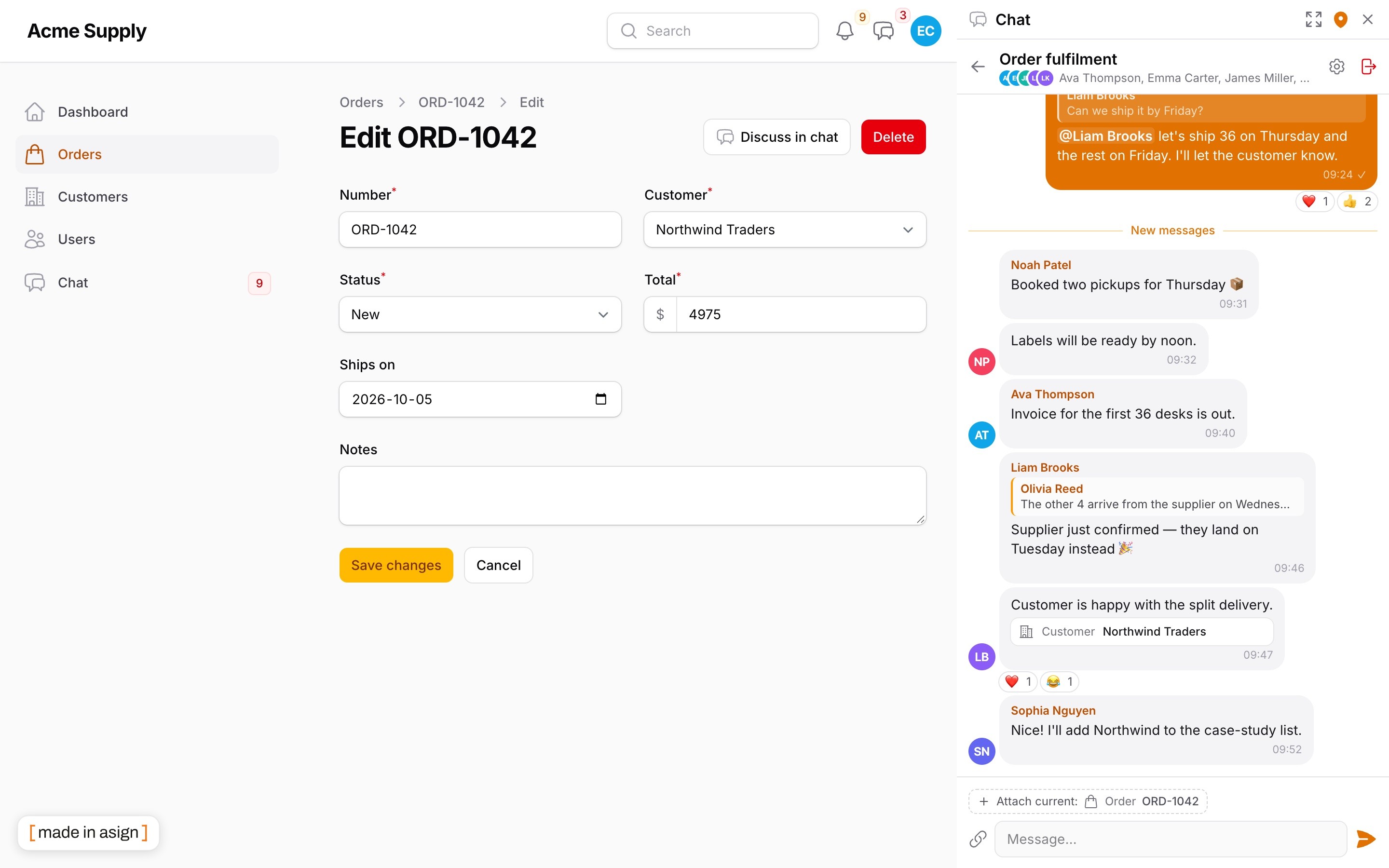
Task: Delete order ORD-1042
Action: pos(893,137)
